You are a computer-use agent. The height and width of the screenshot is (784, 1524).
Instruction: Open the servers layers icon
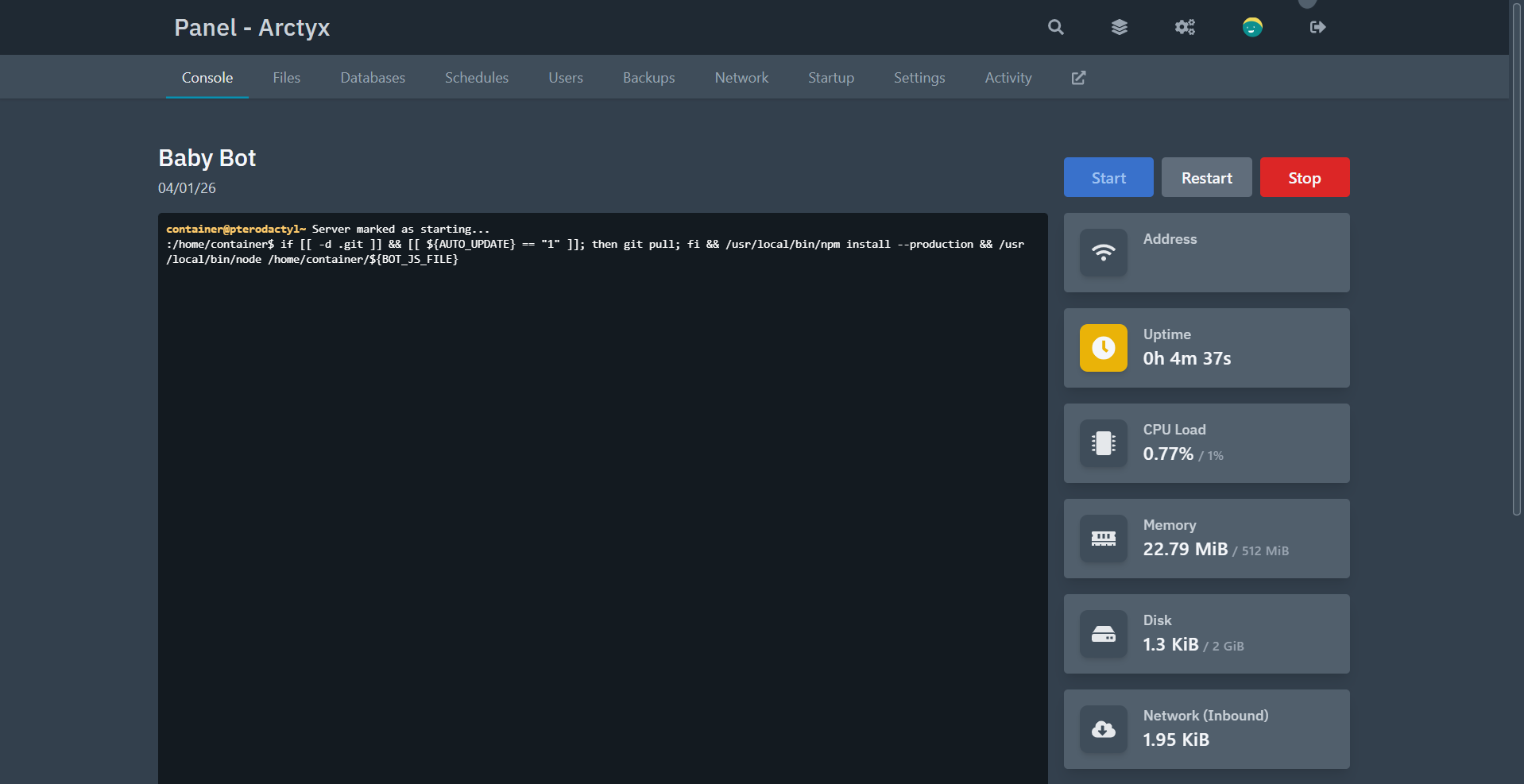(1119, 27)
